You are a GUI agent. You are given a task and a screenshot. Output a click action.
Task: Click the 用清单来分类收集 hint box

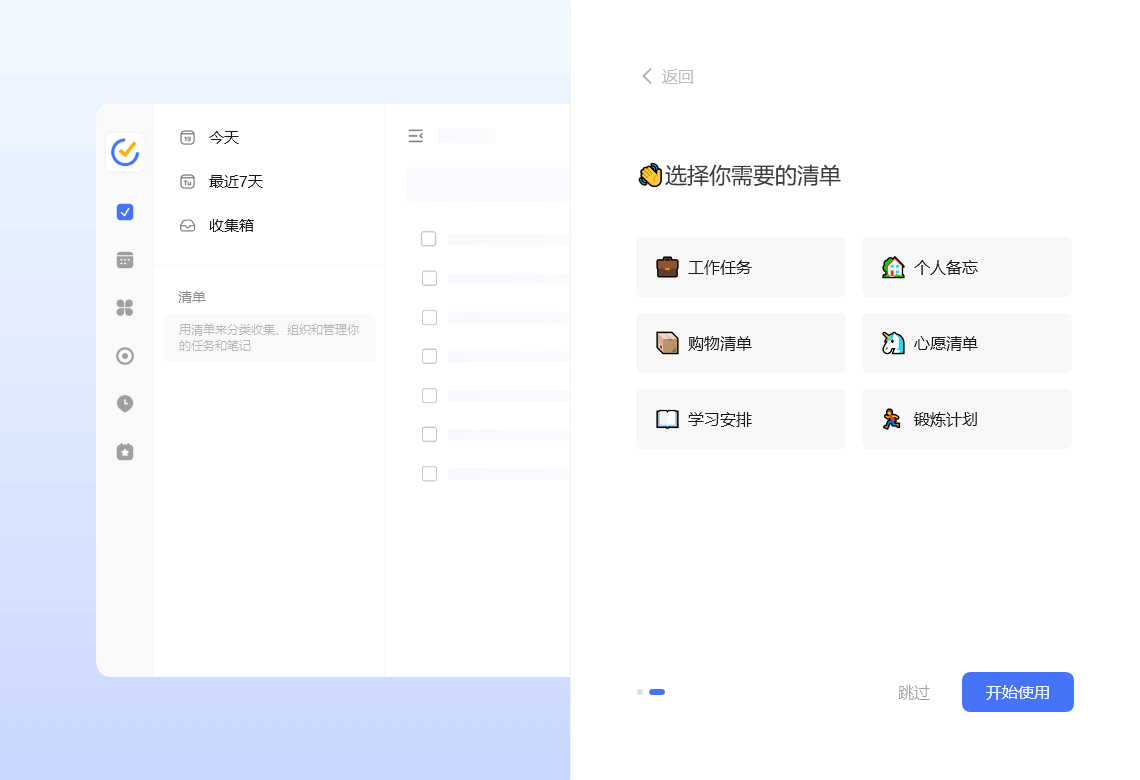pos(270,338)
